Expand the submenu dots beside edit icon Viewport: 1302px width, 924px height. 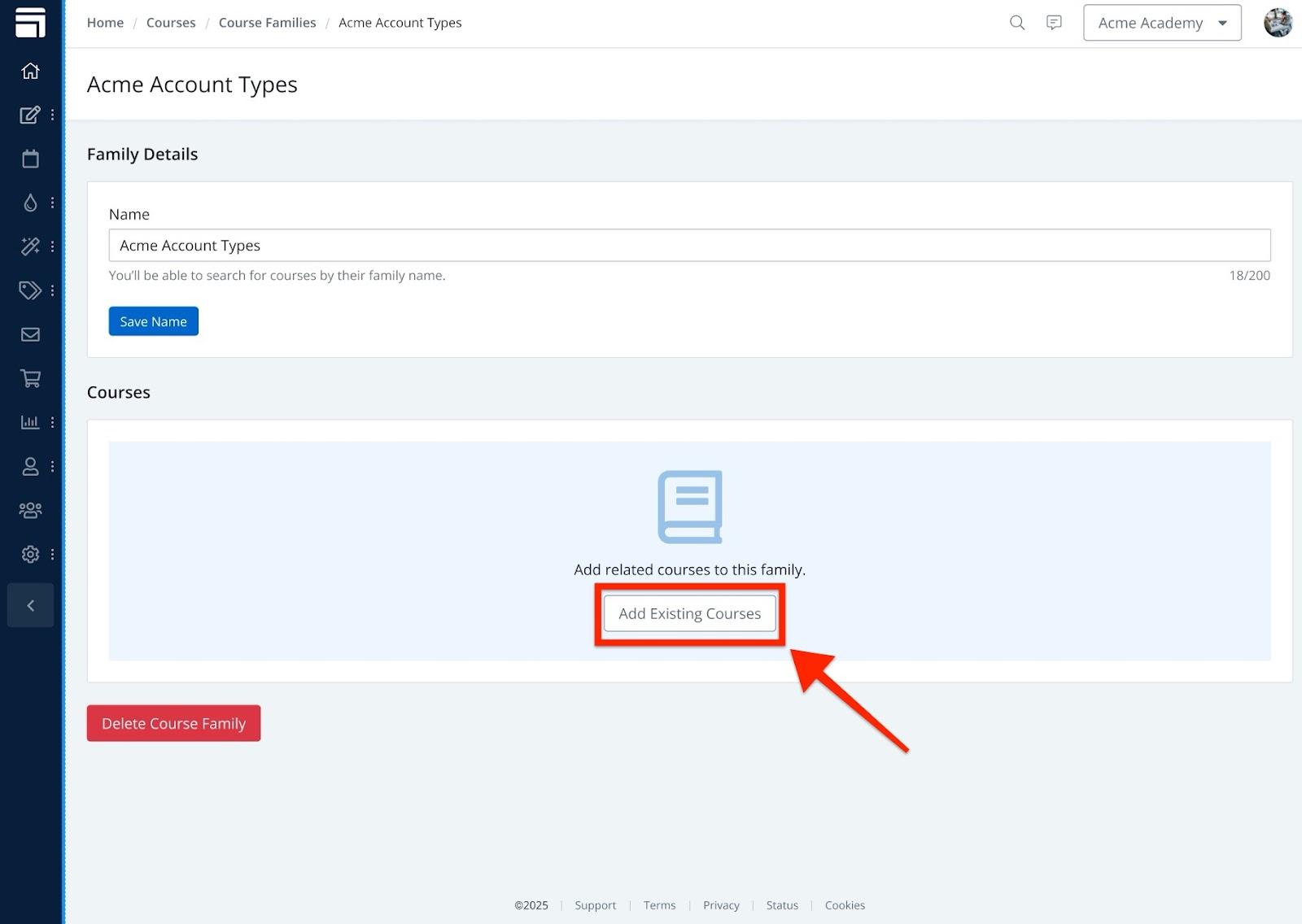[x=52, y=115]
